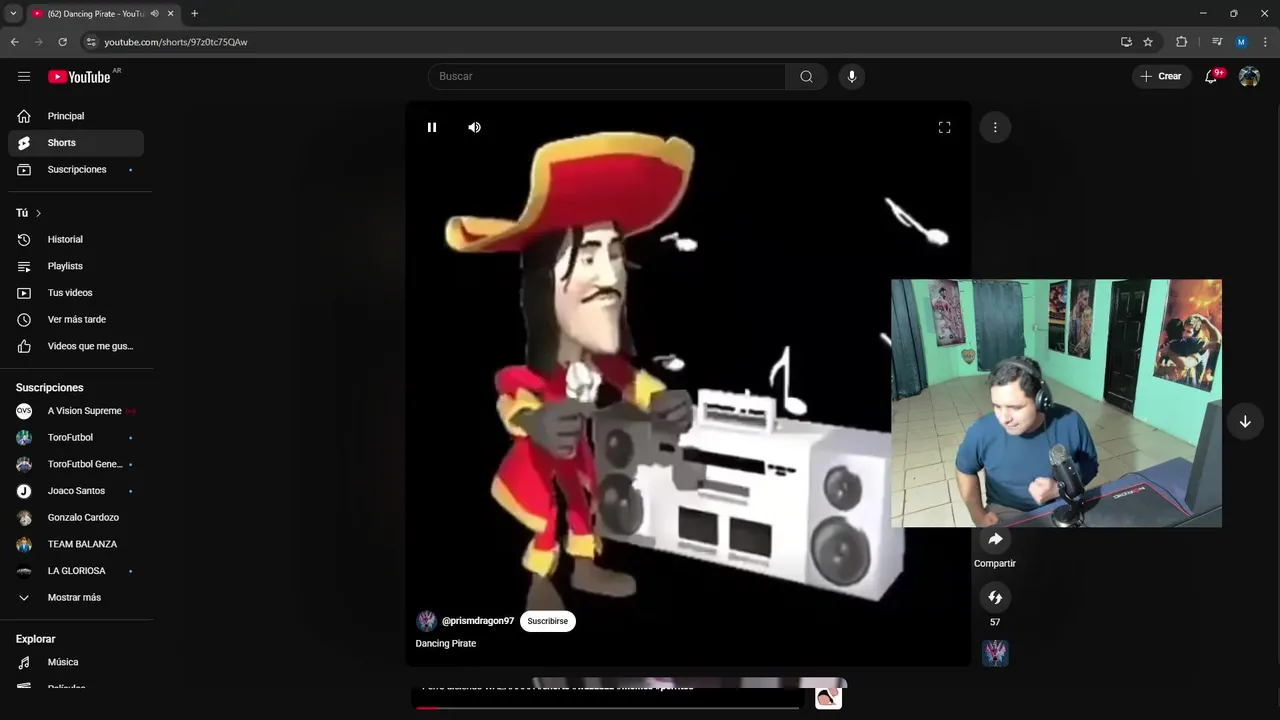Image resolution: width=1280 pixels, height=720 pixels.
Task: Open ToroFutbol Gene... channel
Action: [76, 464]
